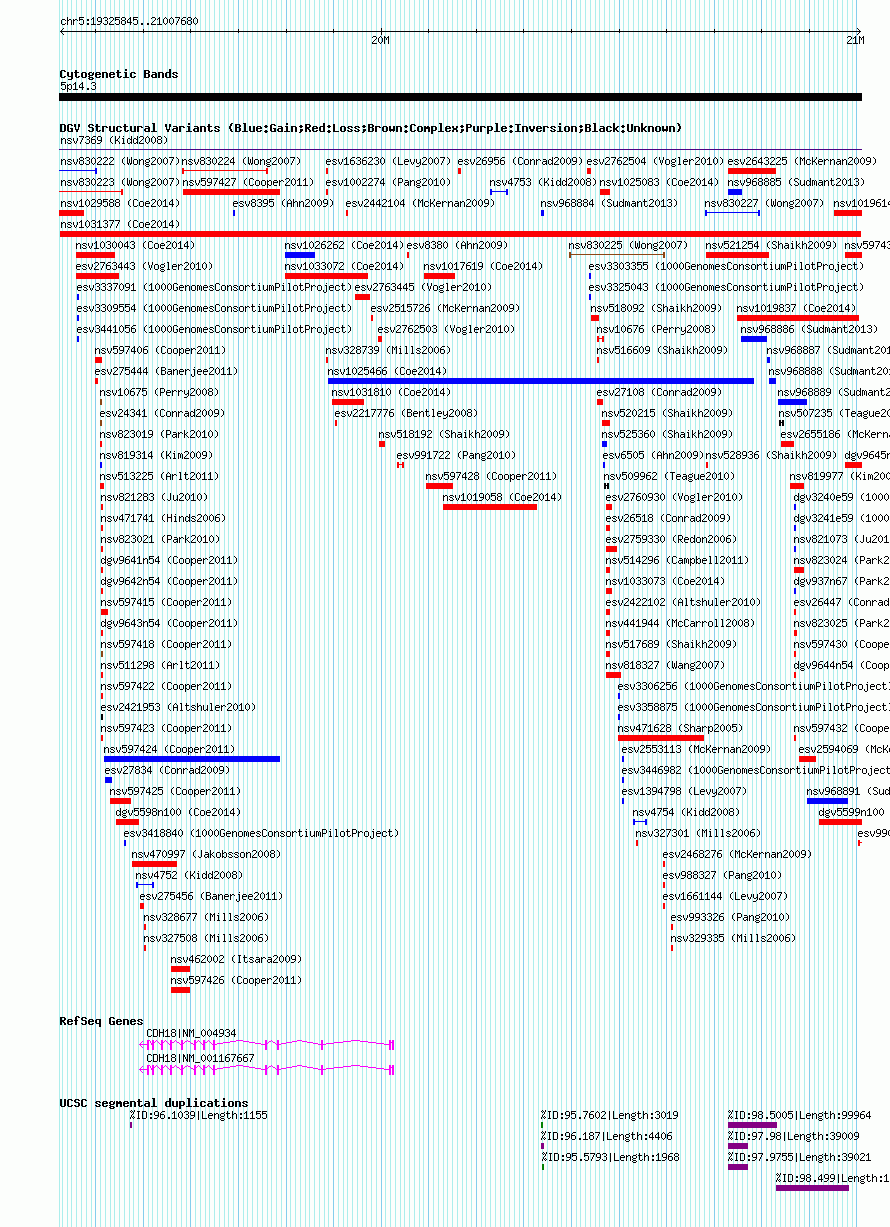
Task: Click nsv514296 (Campbell2011) variant label
Action: click(676, 560)
